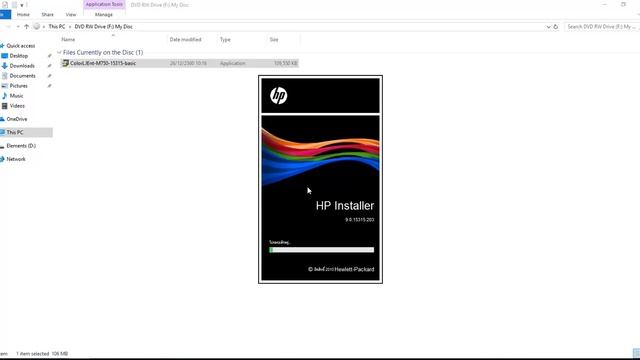Select the Application Tools contextual tab
The height and width of the screenshot is (360, 640).
coord(104,4)
